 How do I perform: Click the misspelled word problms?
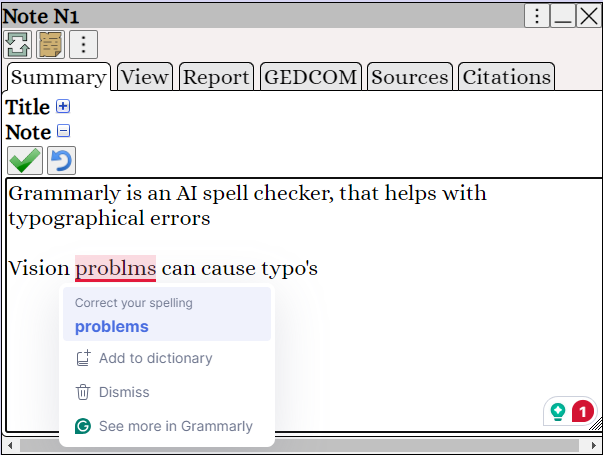click(x=115, y=268)
